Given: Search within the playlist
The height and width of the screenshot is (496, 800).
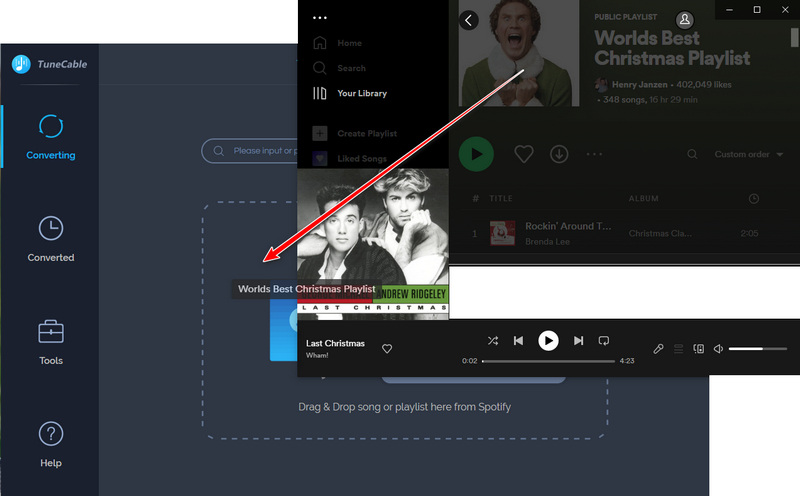Looking at the screenshot, I should point(692,154).
